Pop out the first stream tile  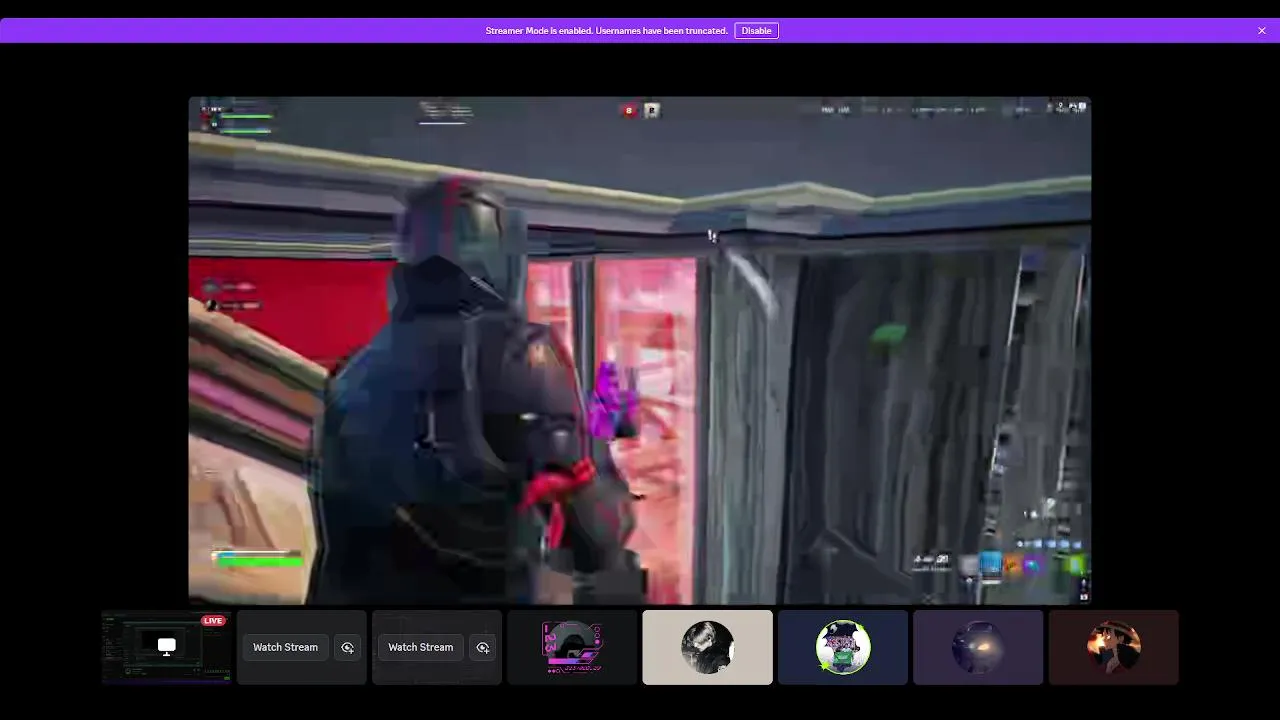(x=347, y=647)
